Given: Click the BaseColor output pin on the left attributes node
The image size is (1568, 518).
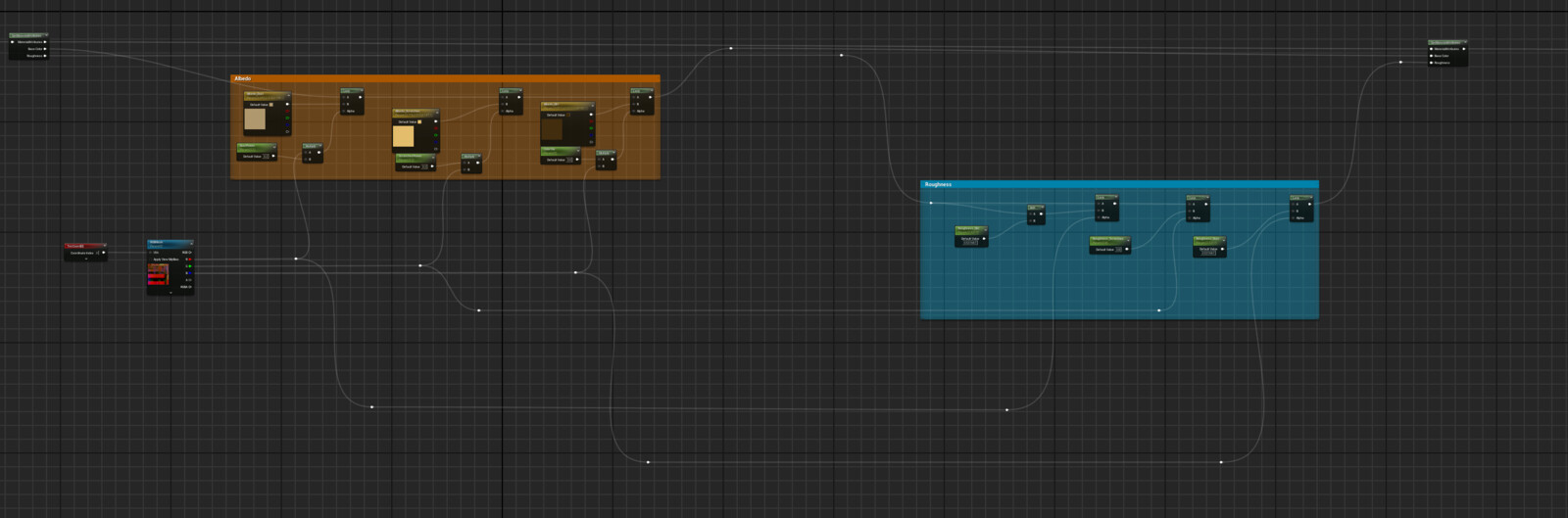Looking at the screenshot, I should [x=45, y=49].
